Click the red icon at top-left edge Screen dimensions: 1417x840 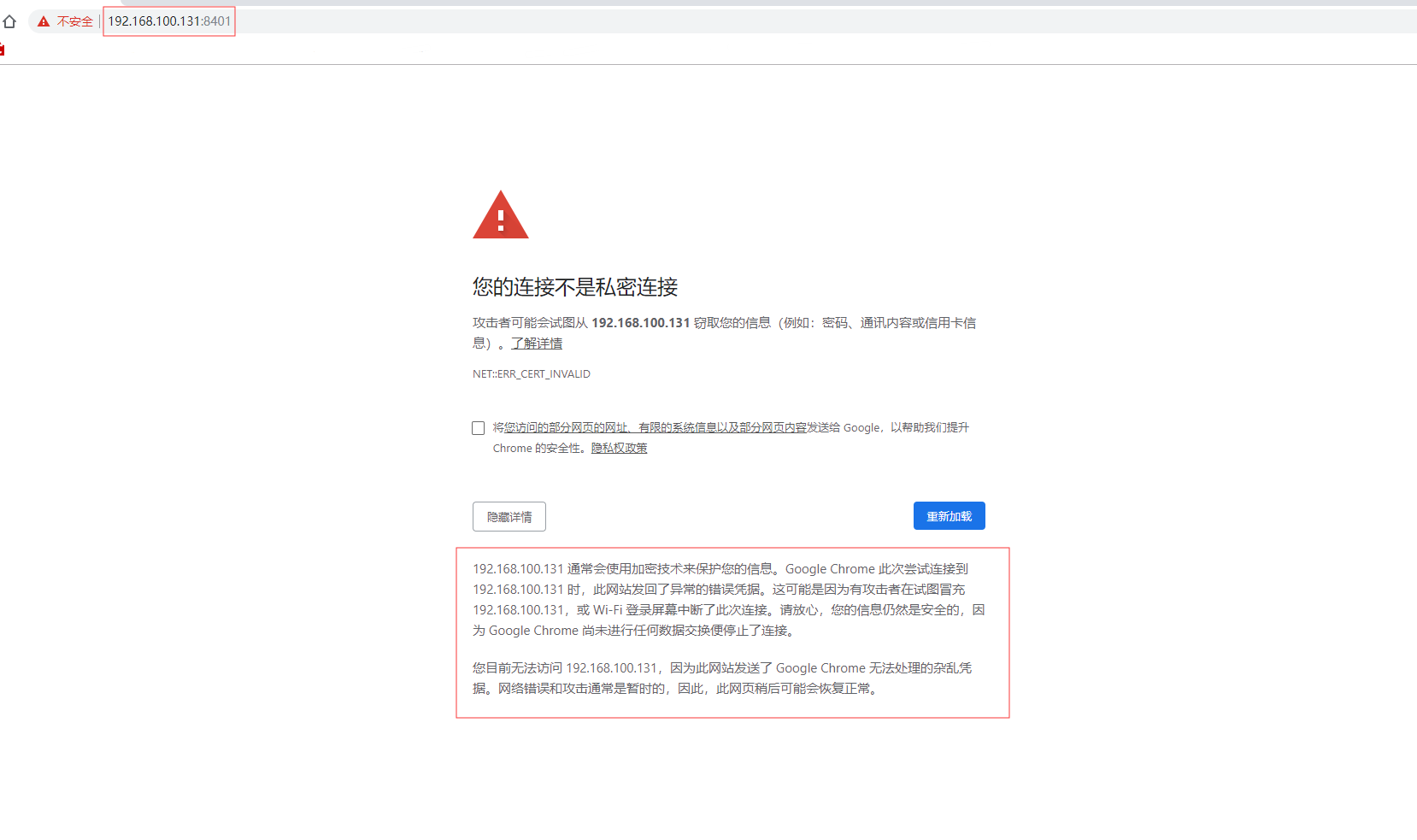(3, 49)
